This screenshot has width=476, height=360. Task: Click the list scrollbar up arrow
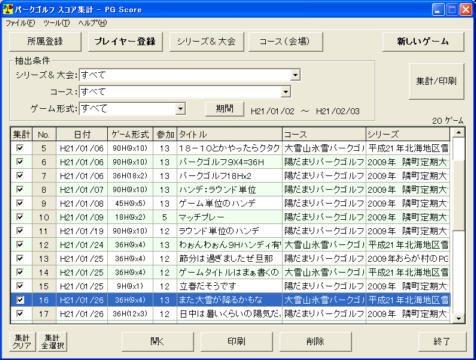(x=459, y=133)
